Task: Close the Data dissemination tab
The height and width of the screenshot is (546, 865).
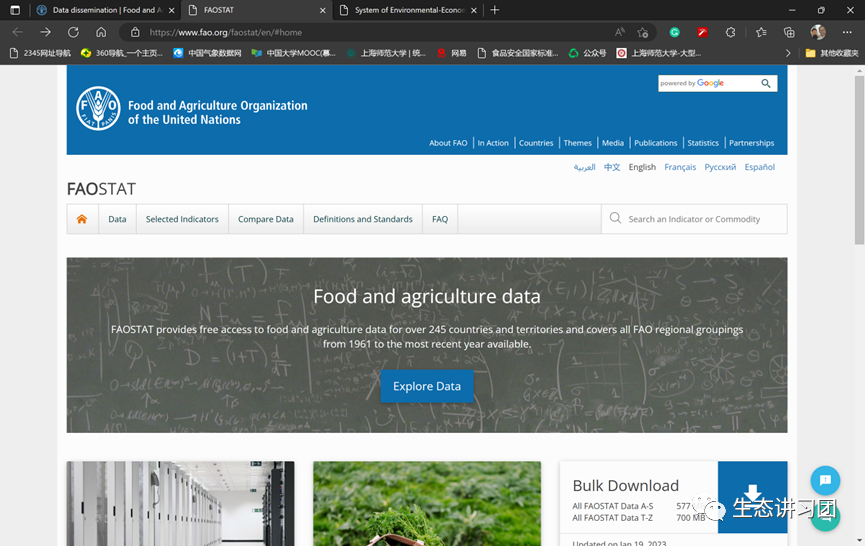Action: pyautogui.click(x=172, y=10)
